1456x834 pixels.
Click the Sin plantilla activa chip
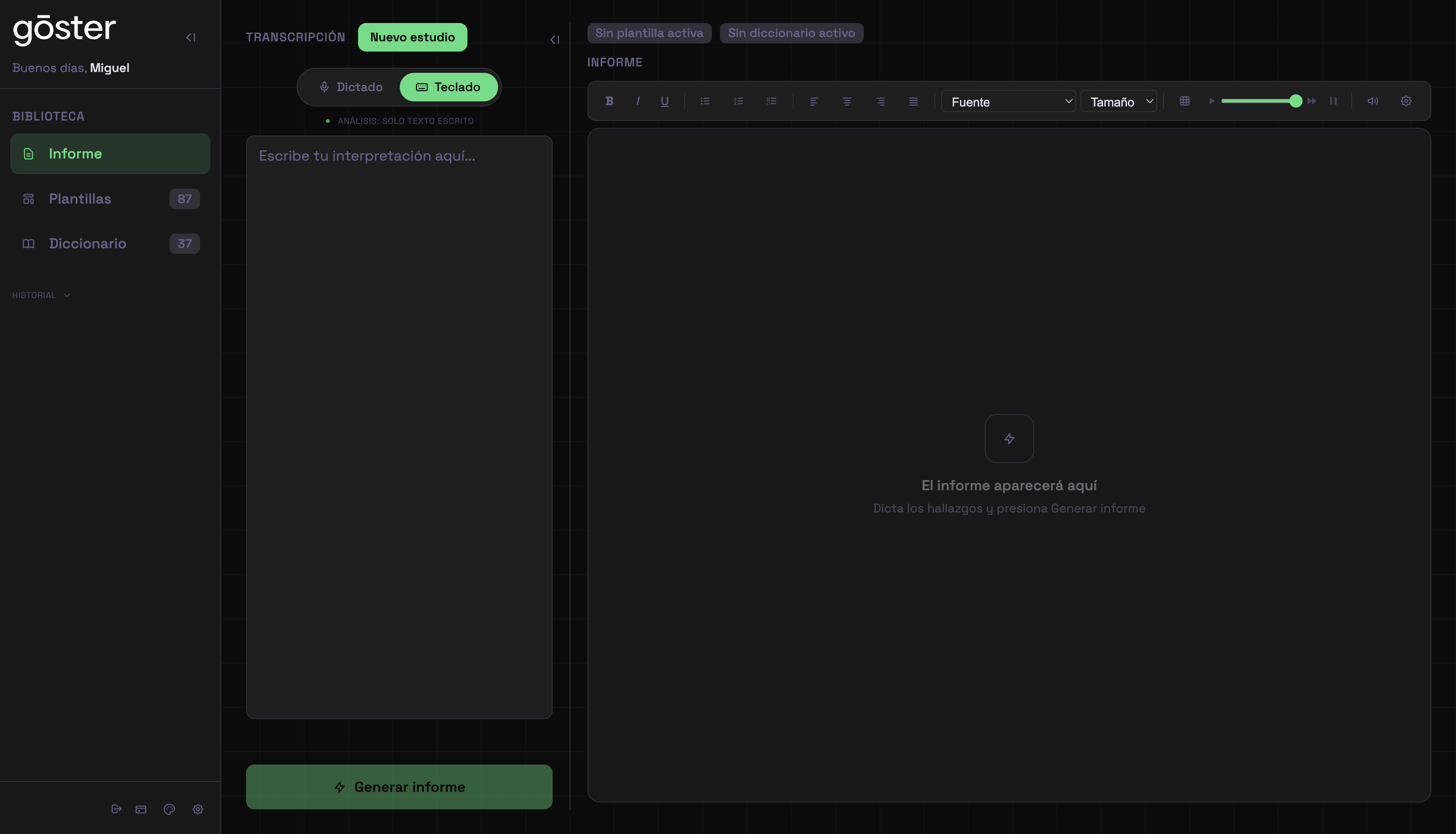tap(649, 33)
